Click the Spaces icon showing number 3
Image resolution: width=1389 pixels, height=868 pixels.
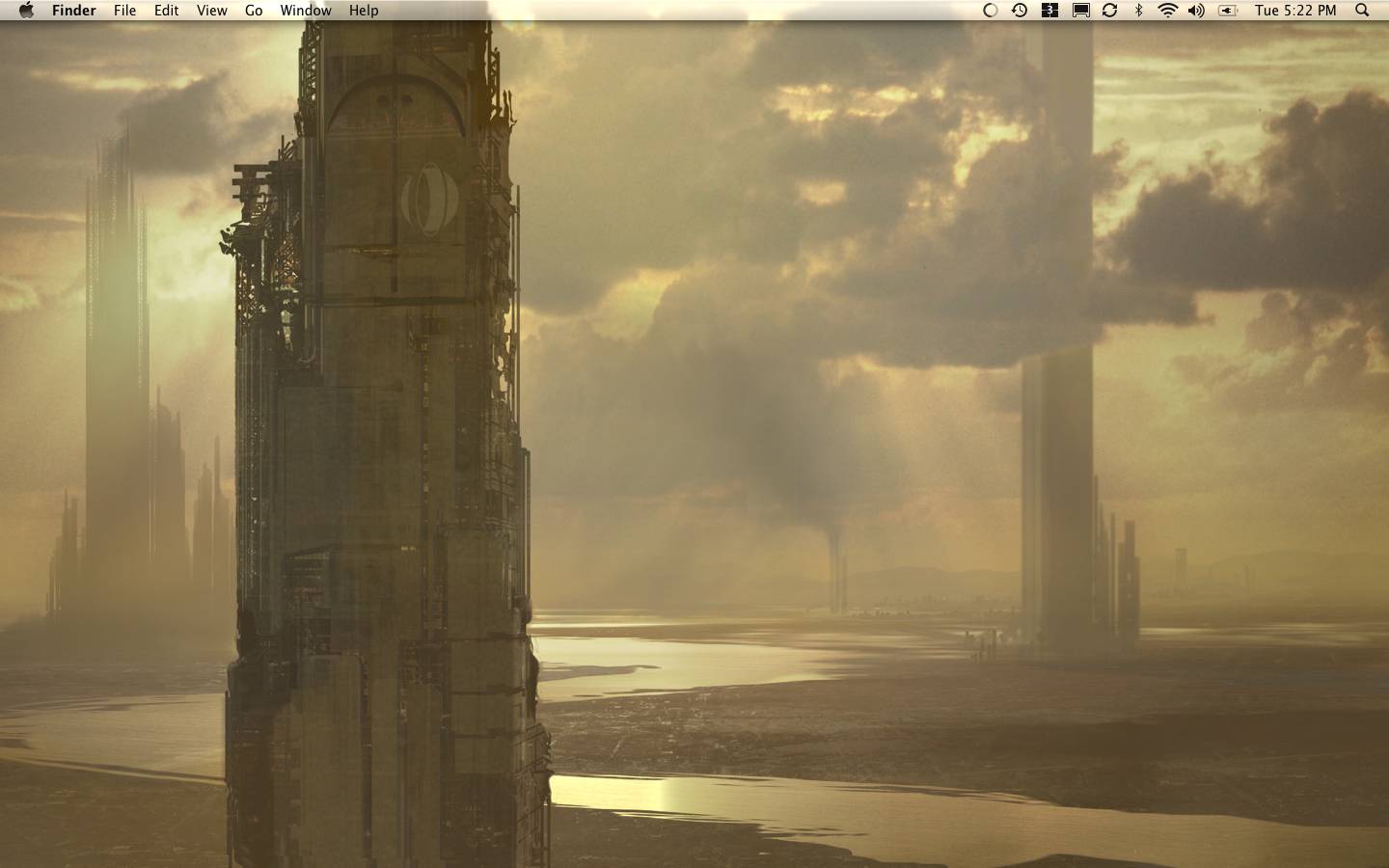[x=1049, y=10]
